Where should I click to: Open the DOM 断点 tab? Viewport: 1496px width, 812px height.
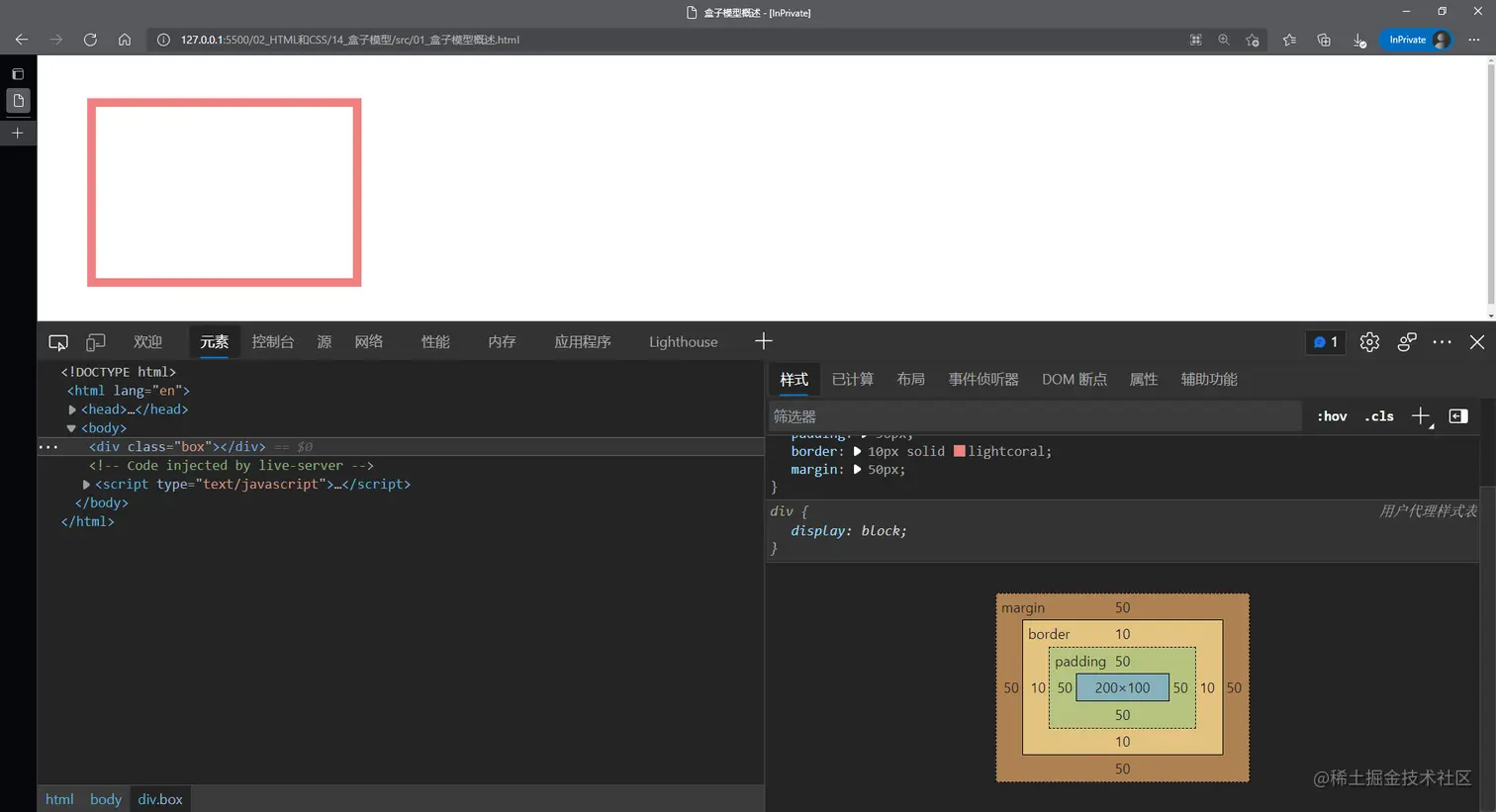pos(1075,380)
